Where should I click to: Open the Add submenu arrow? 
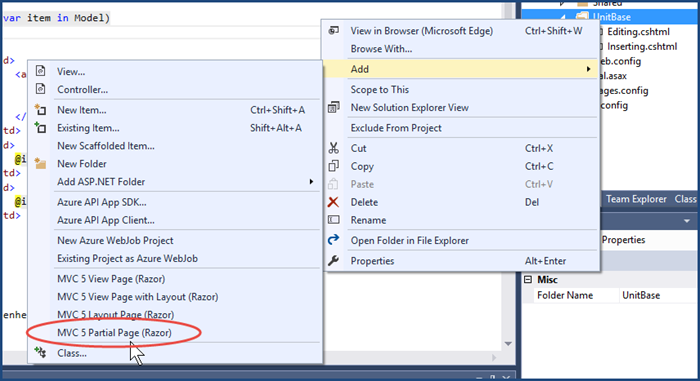point(588,69)
